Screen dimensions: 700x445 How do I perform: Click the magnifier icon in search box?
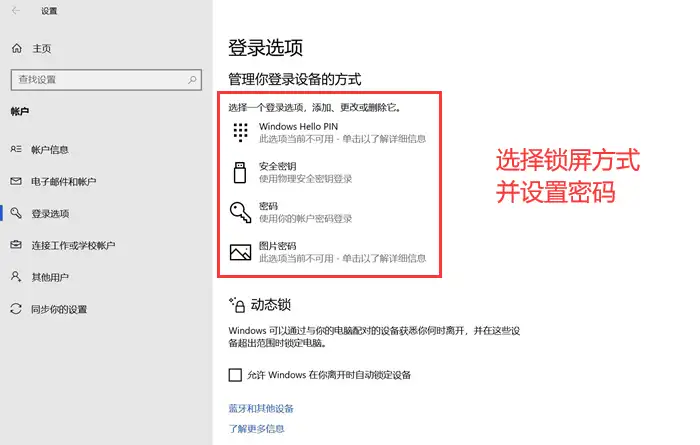coord(192,80)
